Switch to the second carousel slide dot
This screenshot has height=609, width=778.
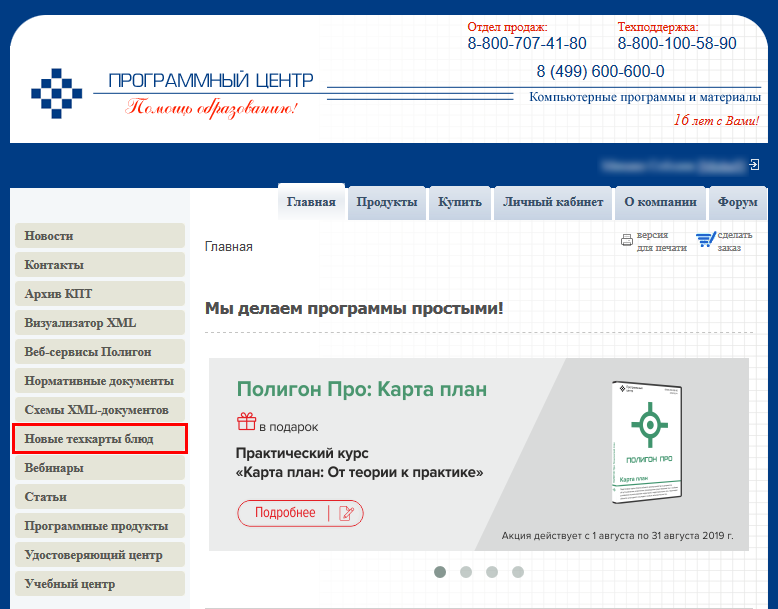(x=466, y=572)
